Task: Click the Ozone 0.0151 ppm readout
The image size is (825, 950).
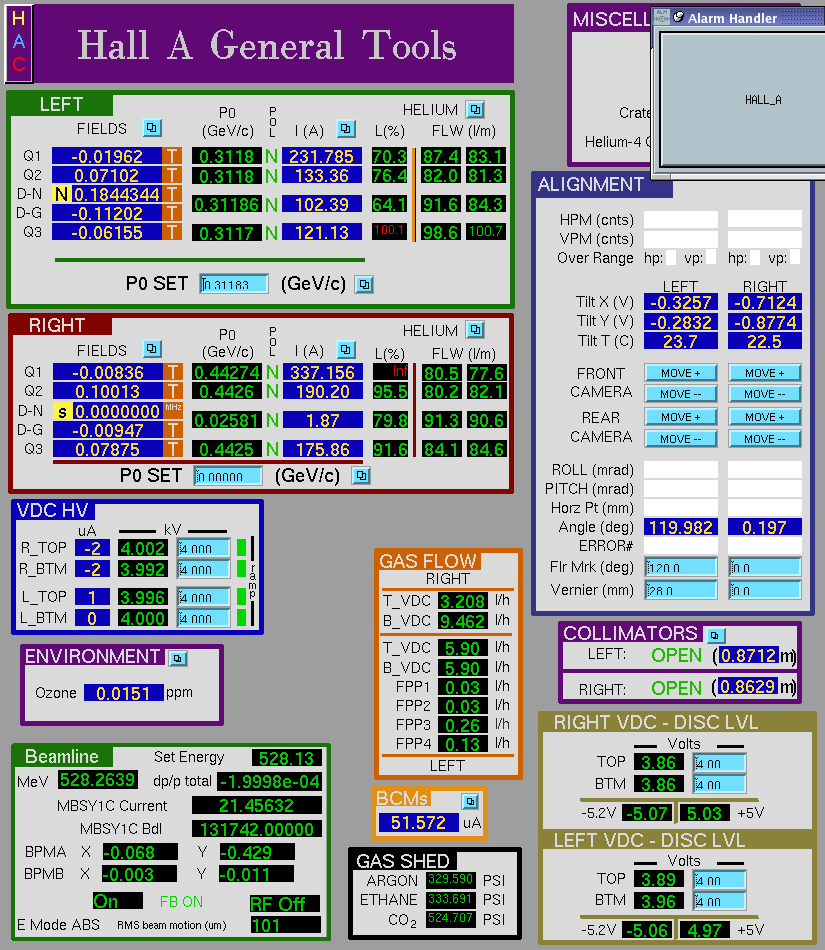Action: tap(124, 693)
